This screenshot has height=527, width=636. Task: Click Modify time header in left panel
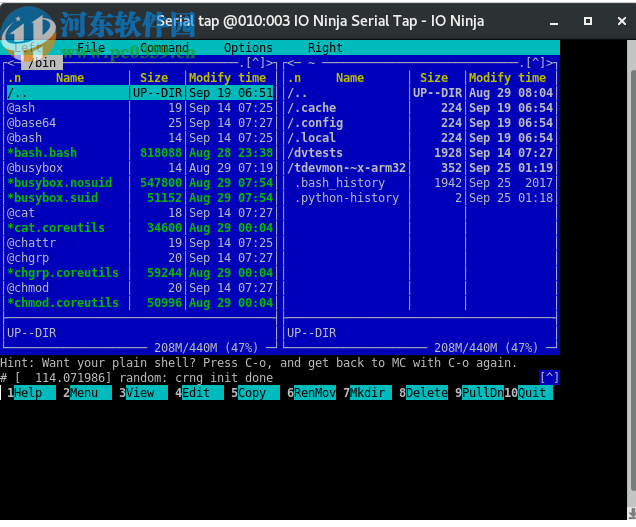pos(228,78)
